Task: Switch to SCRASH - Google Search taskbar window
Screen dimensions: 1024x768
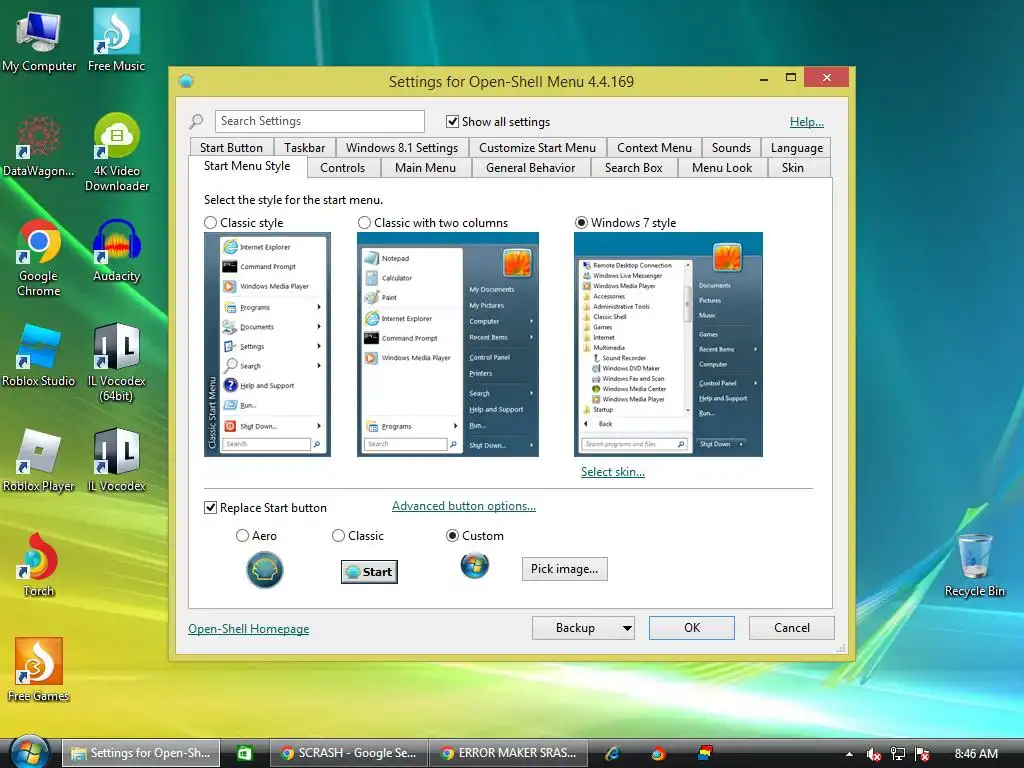Action: [348, 753]
